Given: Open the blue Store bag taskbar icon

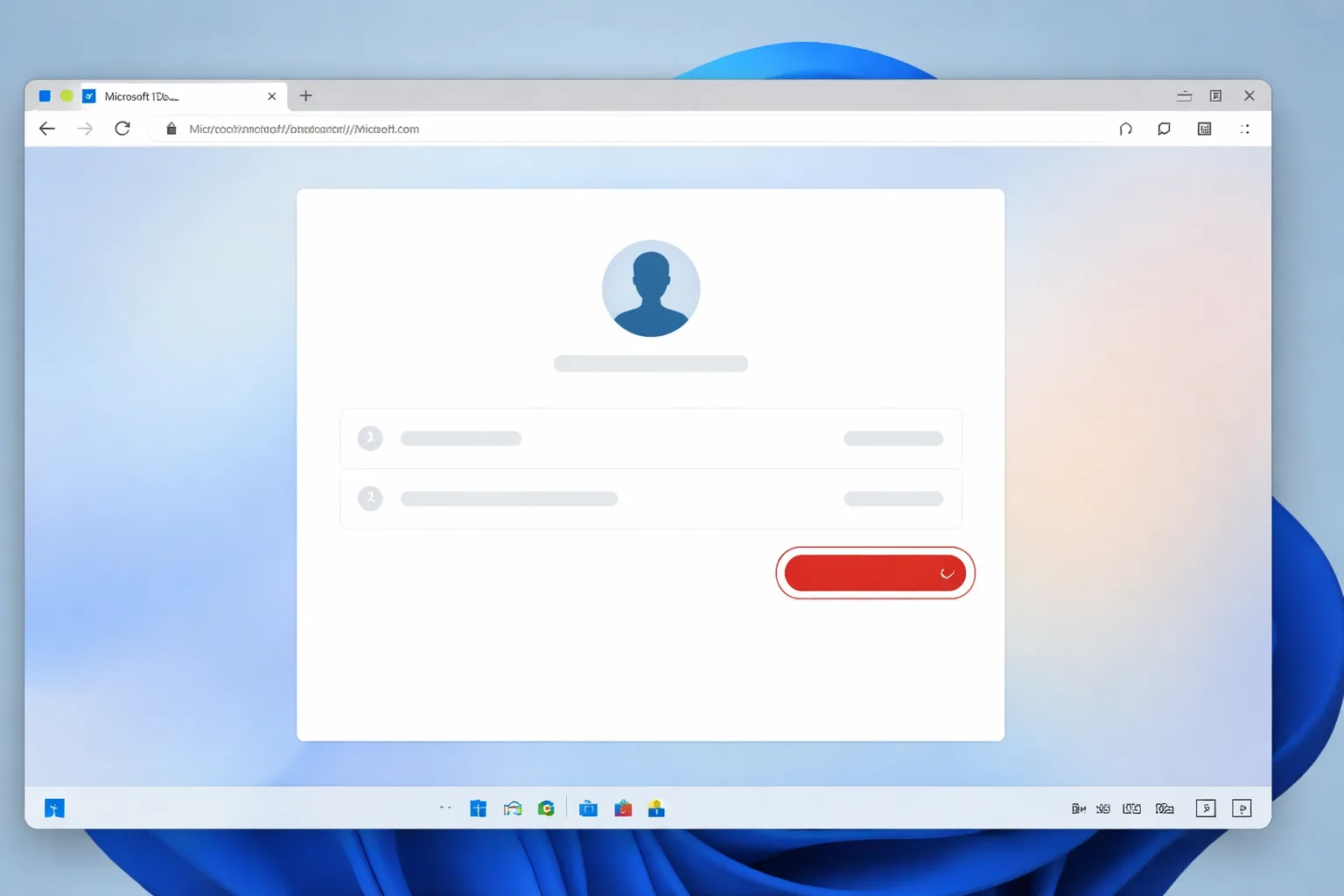Looking at the screenshot, I should tap(588, 808).
